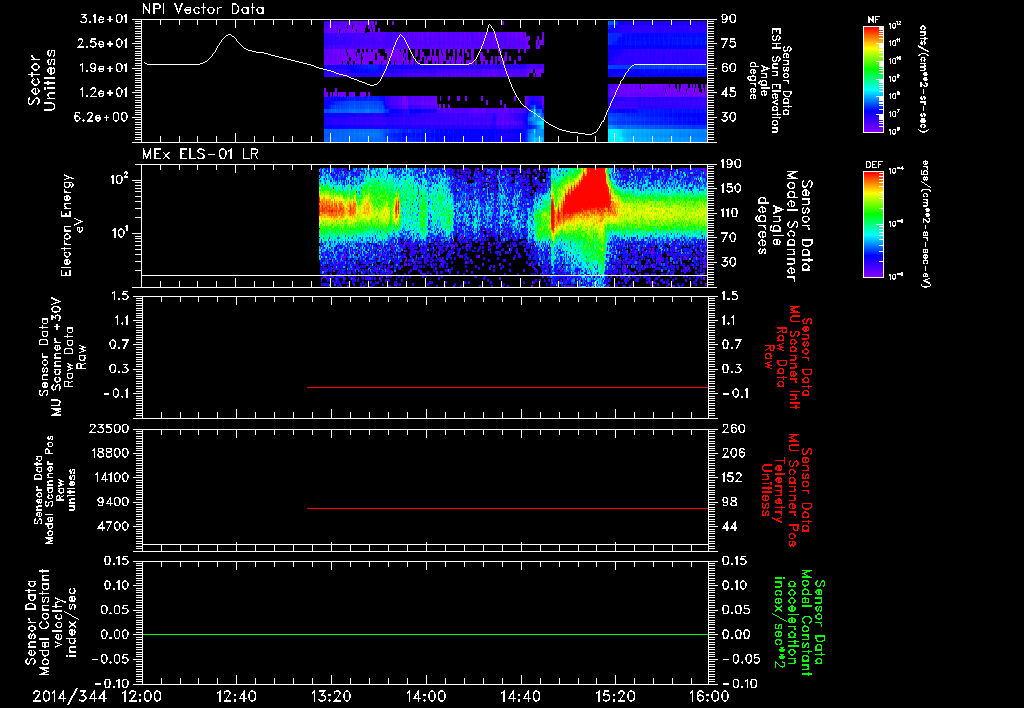The image size is (1024, 708).
Task: Click the red "MU Scanner Init Raw Data" label
Action: point(787,357)
